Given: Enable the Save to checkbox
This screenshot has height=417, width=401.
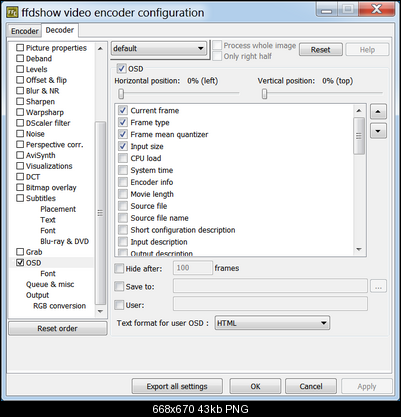Looking at the screenshot, I should (x=119, y=286).
